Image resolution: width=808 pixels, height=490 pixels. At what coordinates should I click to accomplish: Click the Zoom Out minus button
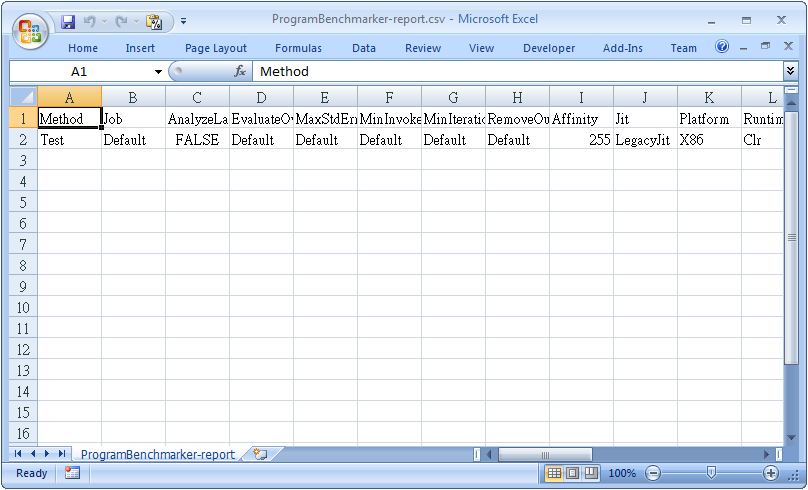pyautogui.click(x=652, y=473)
